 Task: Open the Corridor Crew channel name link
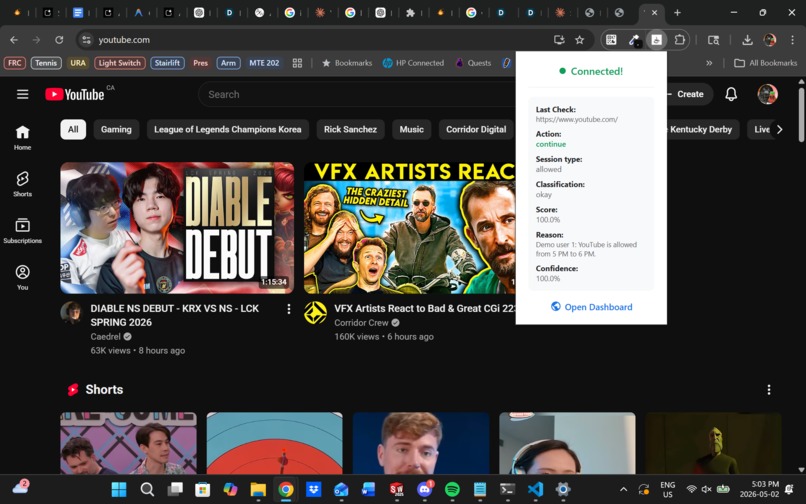click(361, 322)
